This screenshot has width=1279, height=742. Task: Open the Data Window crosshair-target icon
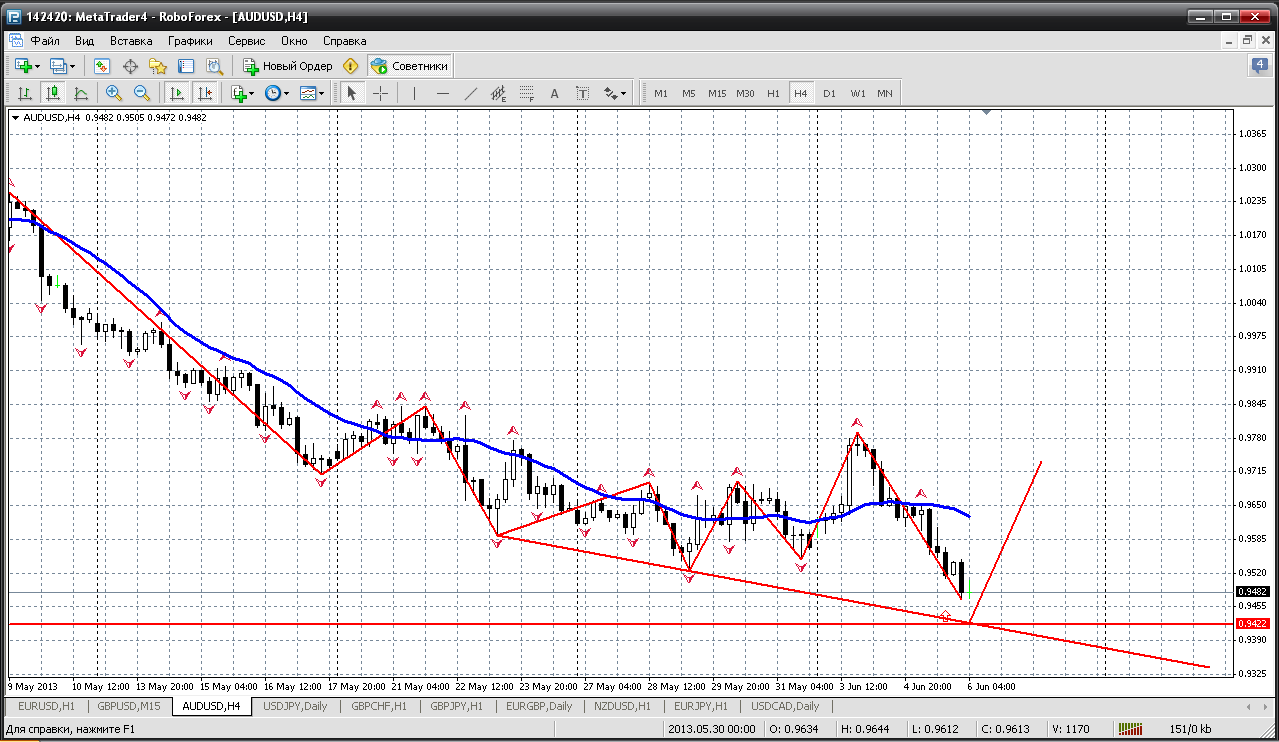pos(130,66)
